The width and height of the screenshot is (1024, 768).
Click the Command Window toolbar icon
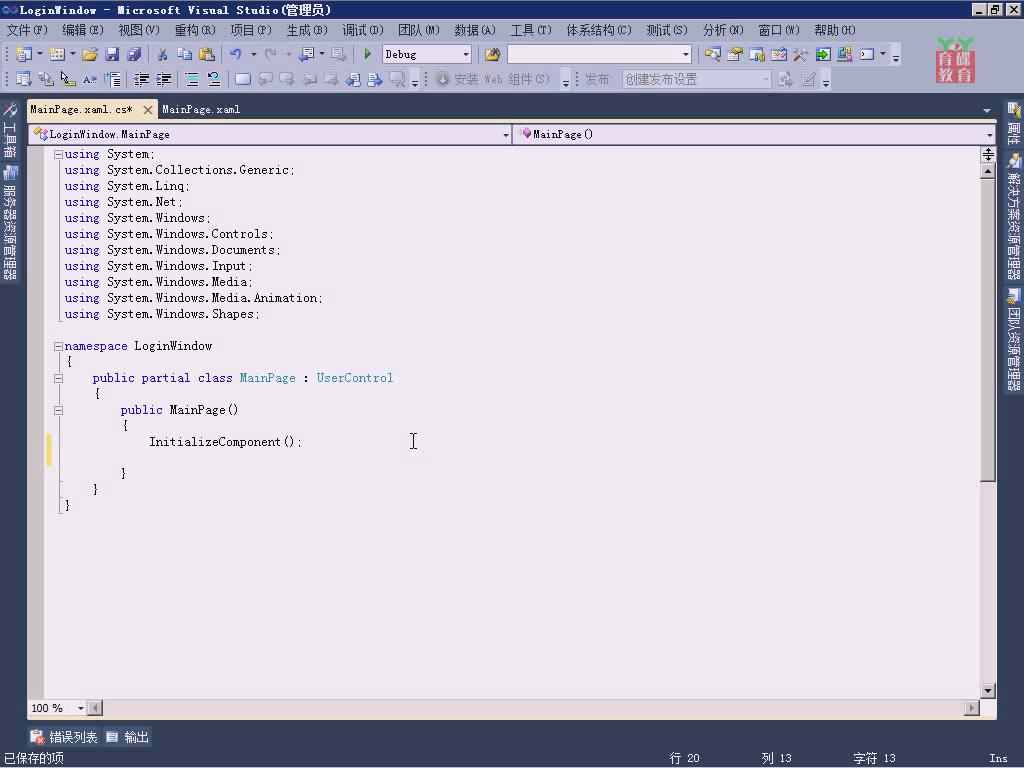coord(867,54)
